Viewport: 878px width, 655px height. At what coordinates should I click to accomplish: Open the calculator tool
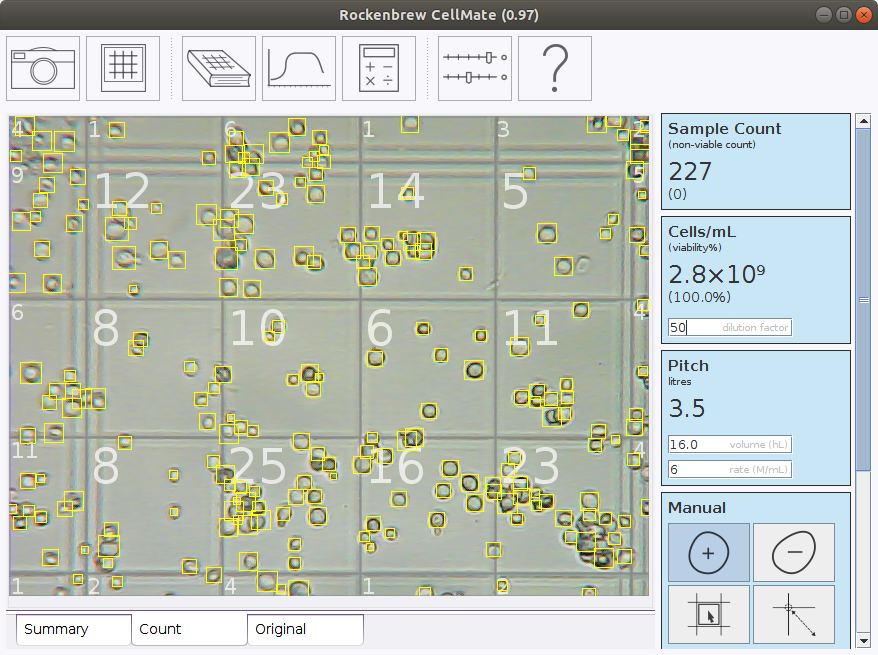pos(379,68)
